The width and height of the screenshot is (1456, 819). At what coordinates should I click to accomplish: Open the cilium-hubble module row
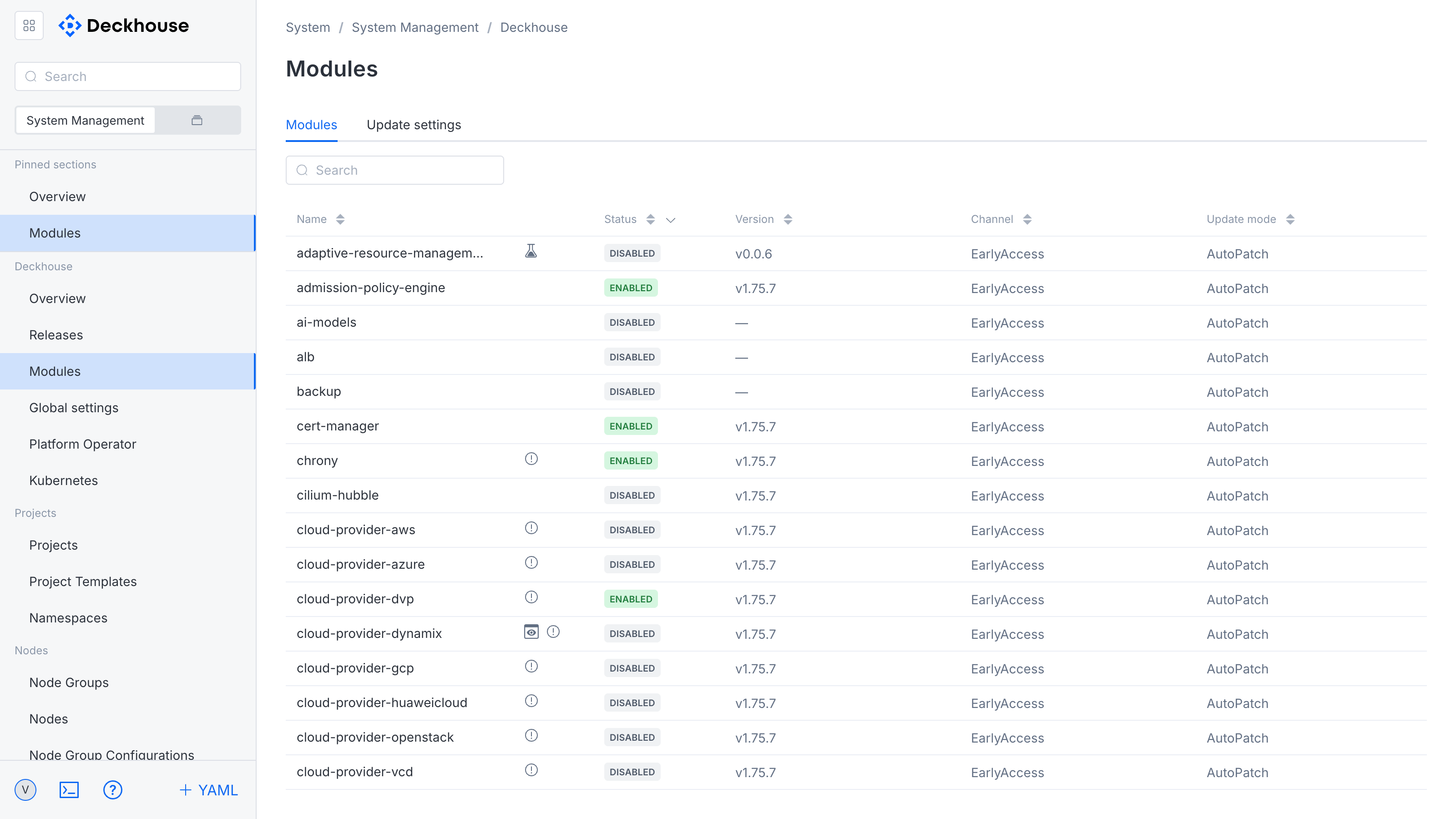click(x=856, y=495)
